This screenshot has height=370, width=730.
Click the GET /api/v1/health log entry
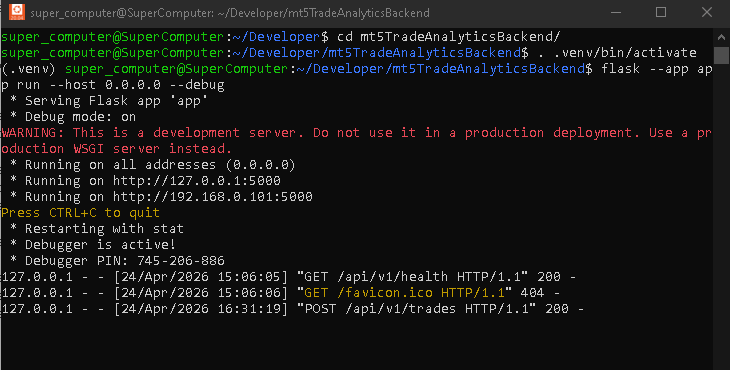pyautogui.click(x=289, y=276)
